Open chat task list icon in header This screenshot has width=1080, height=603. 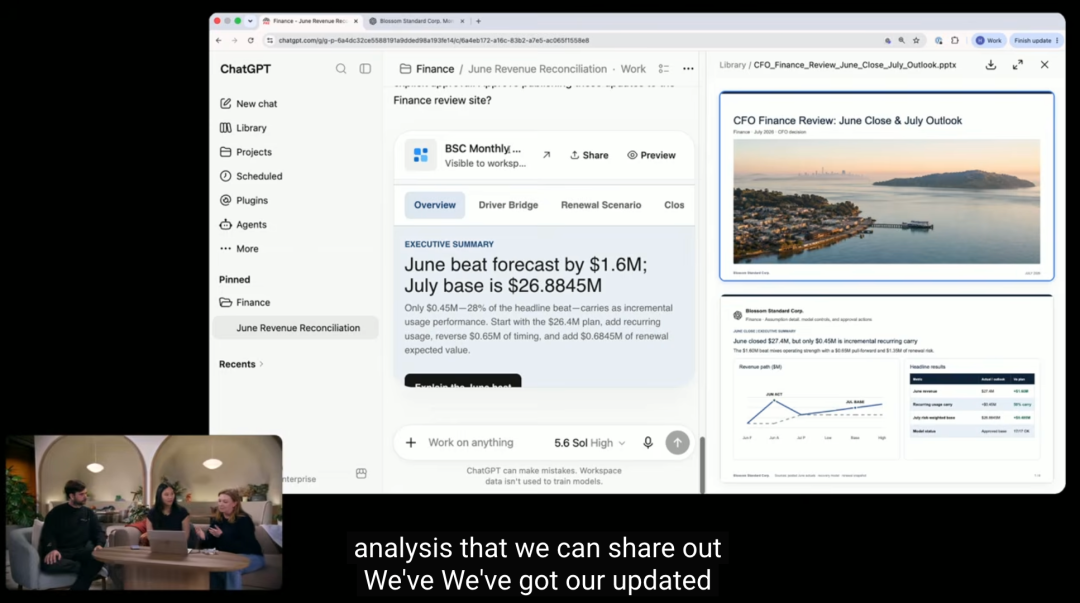point(663,69)
